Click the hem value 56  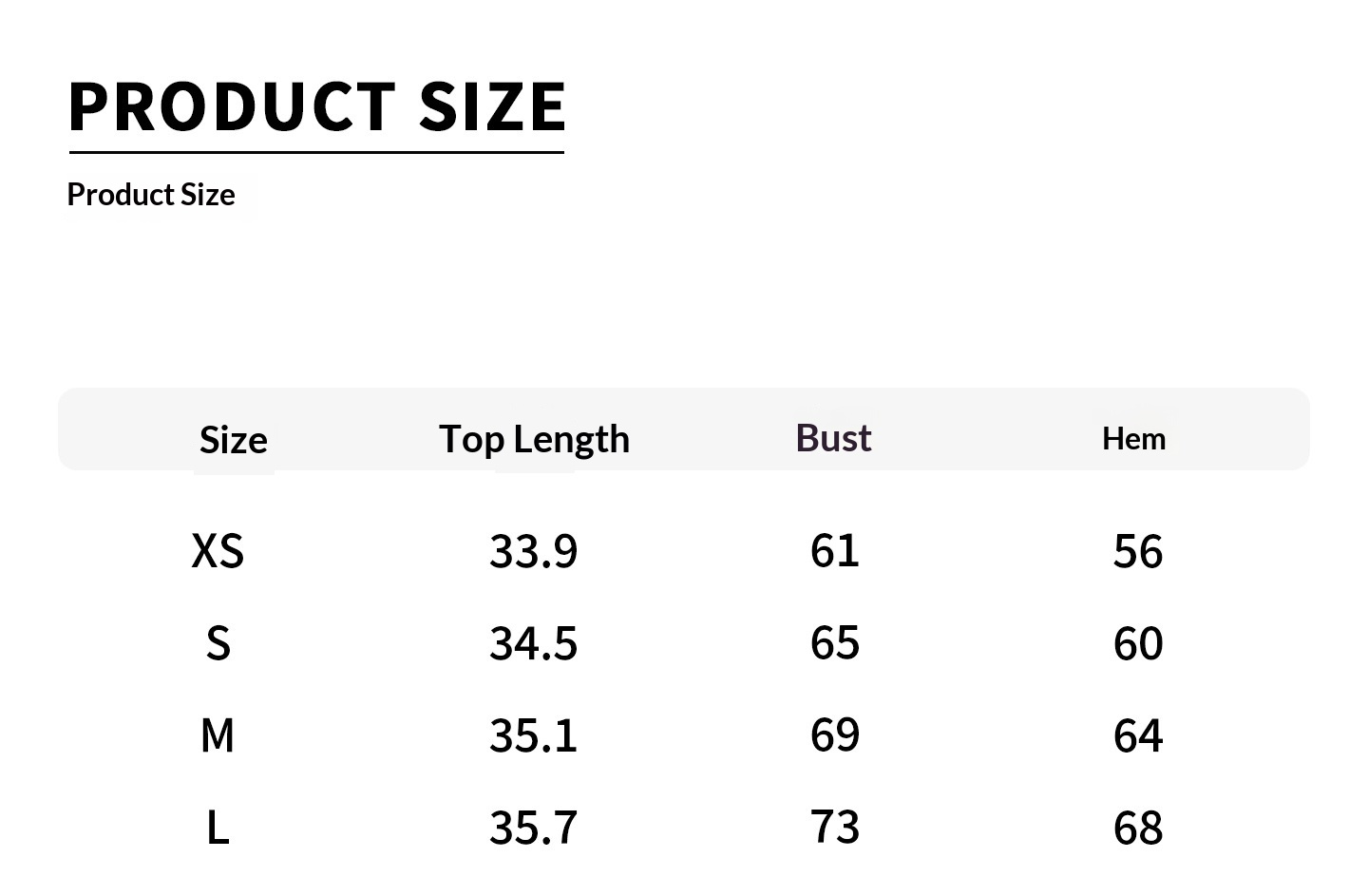click(1138, 551)
